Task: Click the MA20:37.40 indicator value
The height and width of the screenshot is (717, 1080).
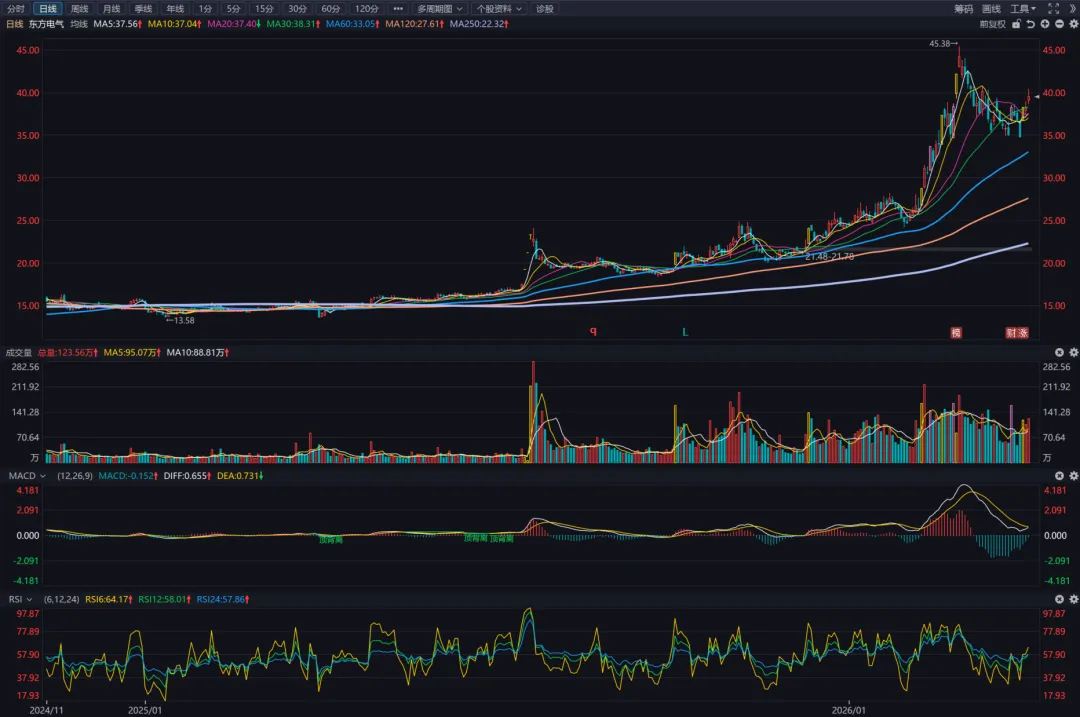Action: [x=234, y=24]
